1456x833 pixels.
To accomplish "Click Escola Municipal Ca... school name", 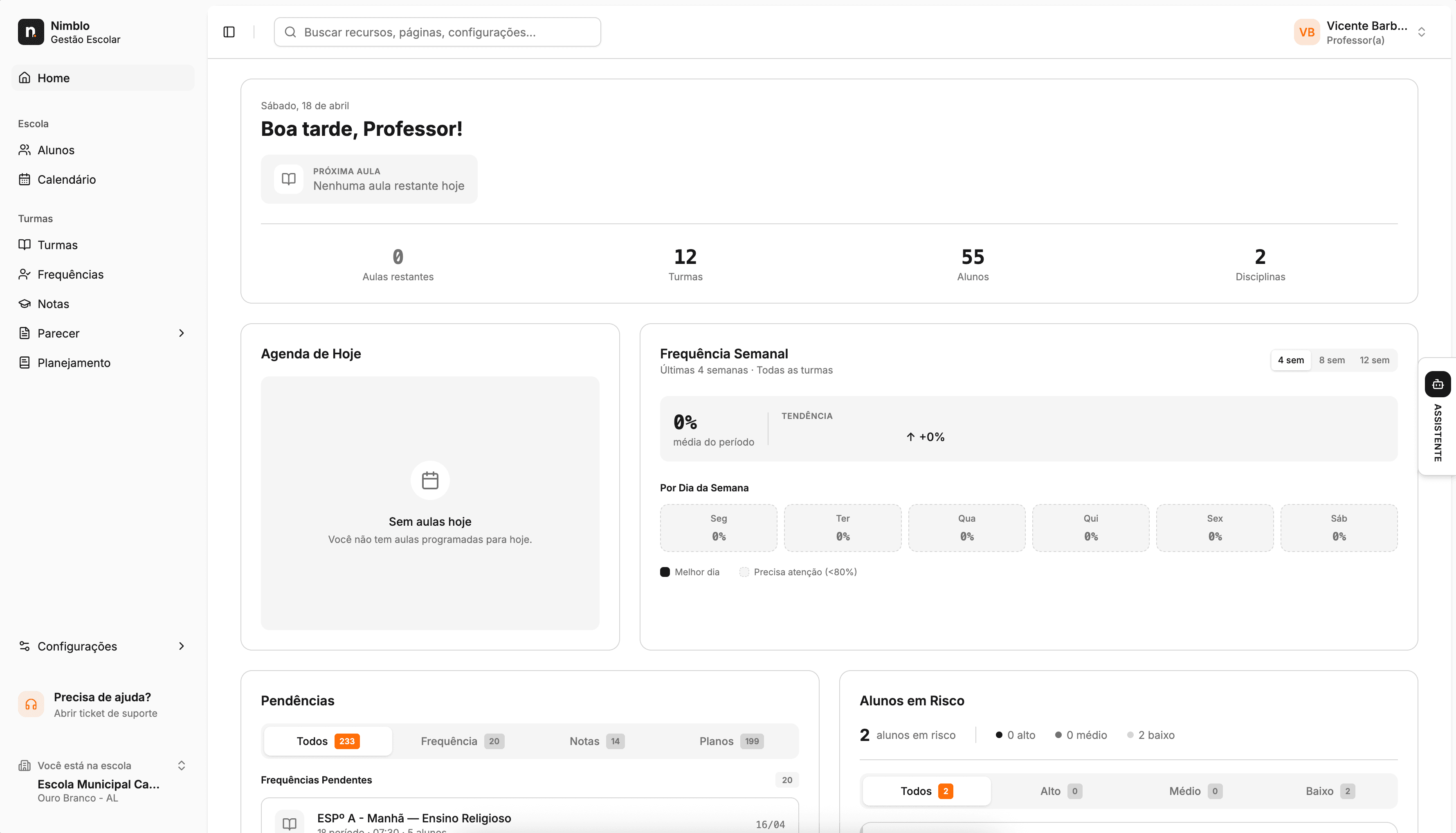I will tap(99, 784).
